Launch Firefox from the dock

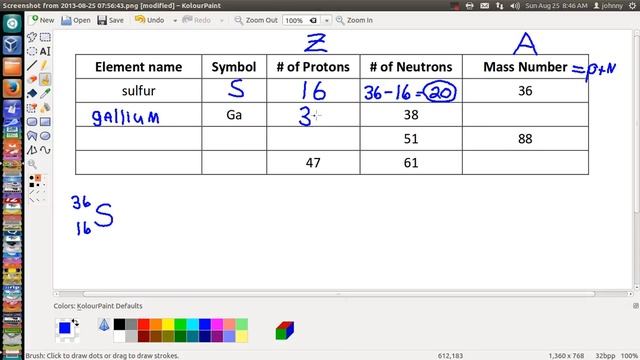click(12, 88)
